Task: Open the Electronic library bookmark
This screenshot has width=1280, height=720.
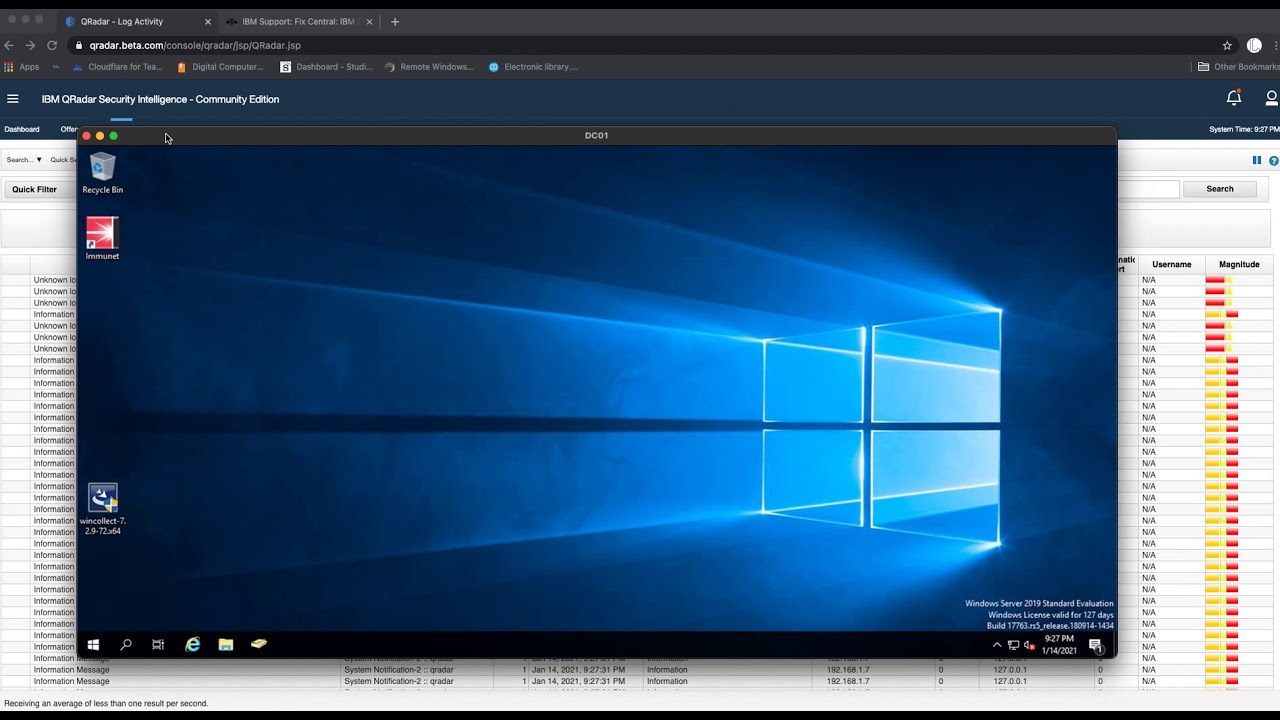Action: (533, 67)
